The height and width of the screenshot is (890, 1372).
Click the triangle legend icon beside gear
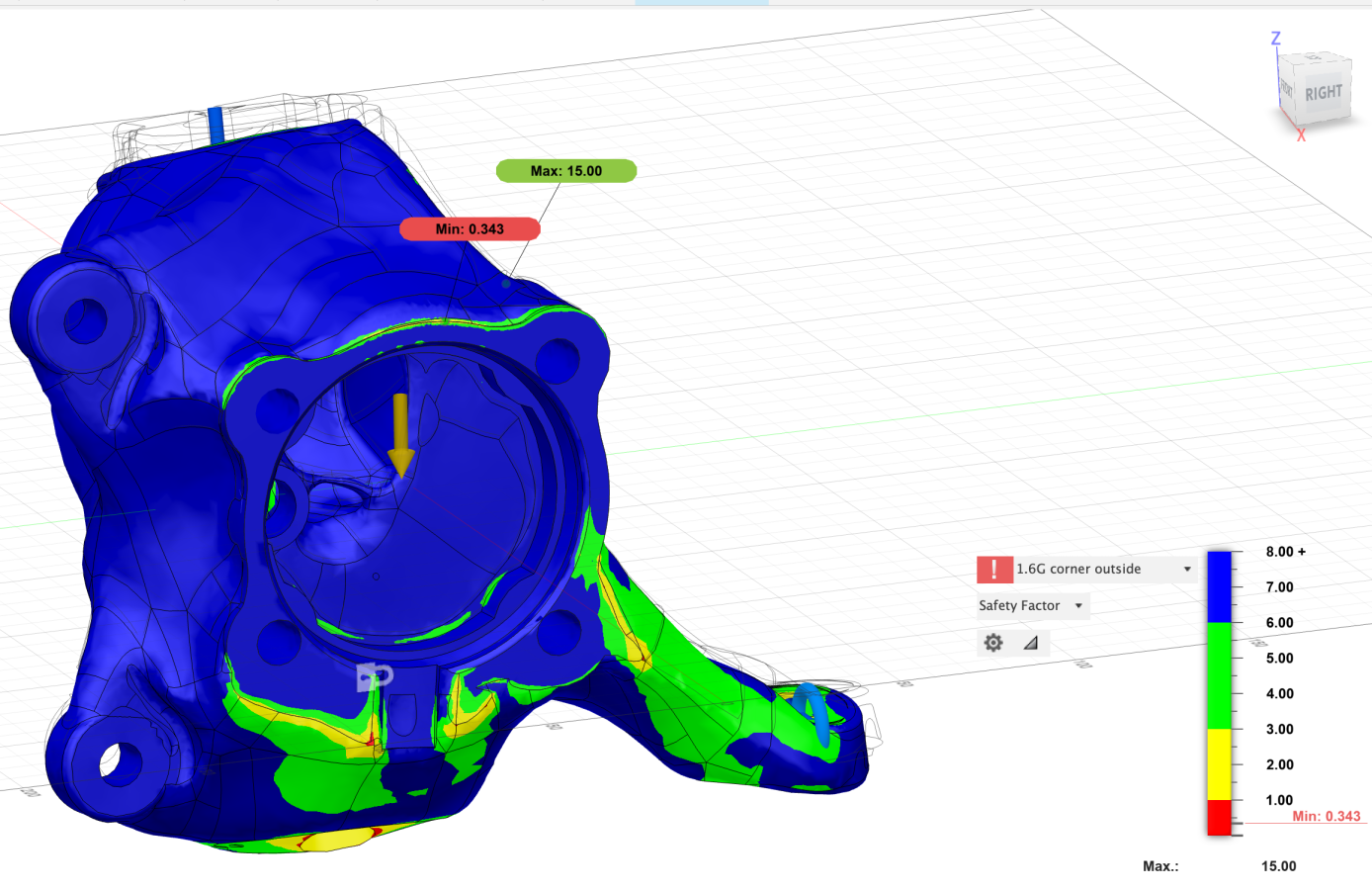(1030, 643)
